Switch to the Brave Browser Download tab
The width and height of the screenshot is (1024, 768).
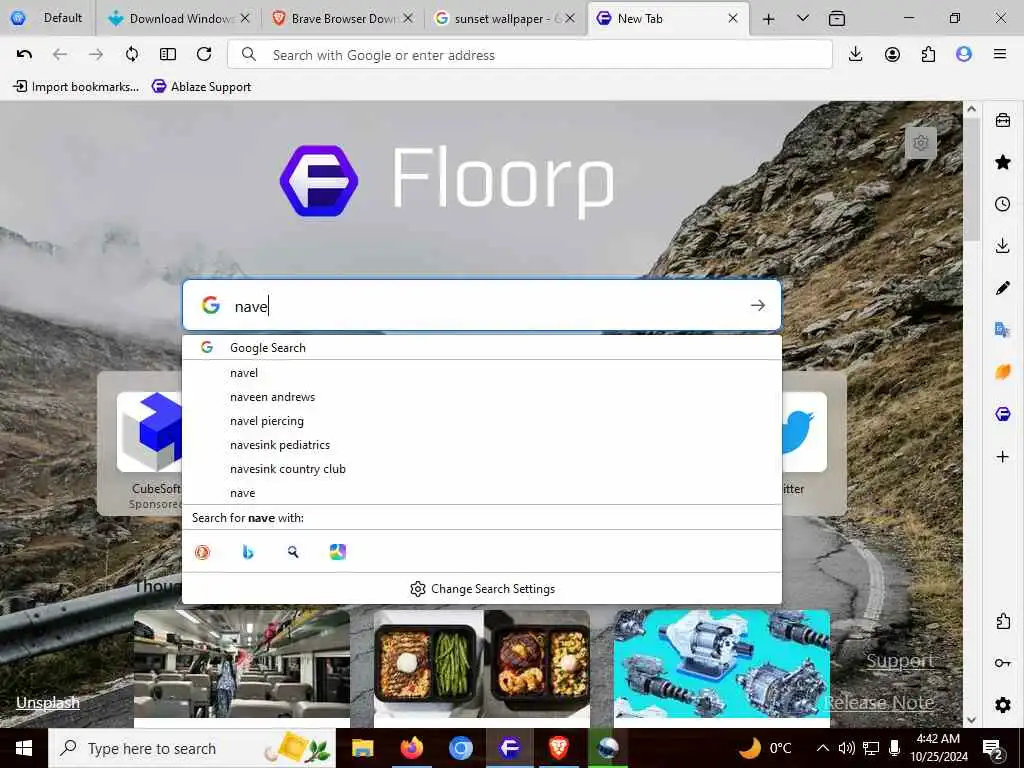click(x=343, y=18)
